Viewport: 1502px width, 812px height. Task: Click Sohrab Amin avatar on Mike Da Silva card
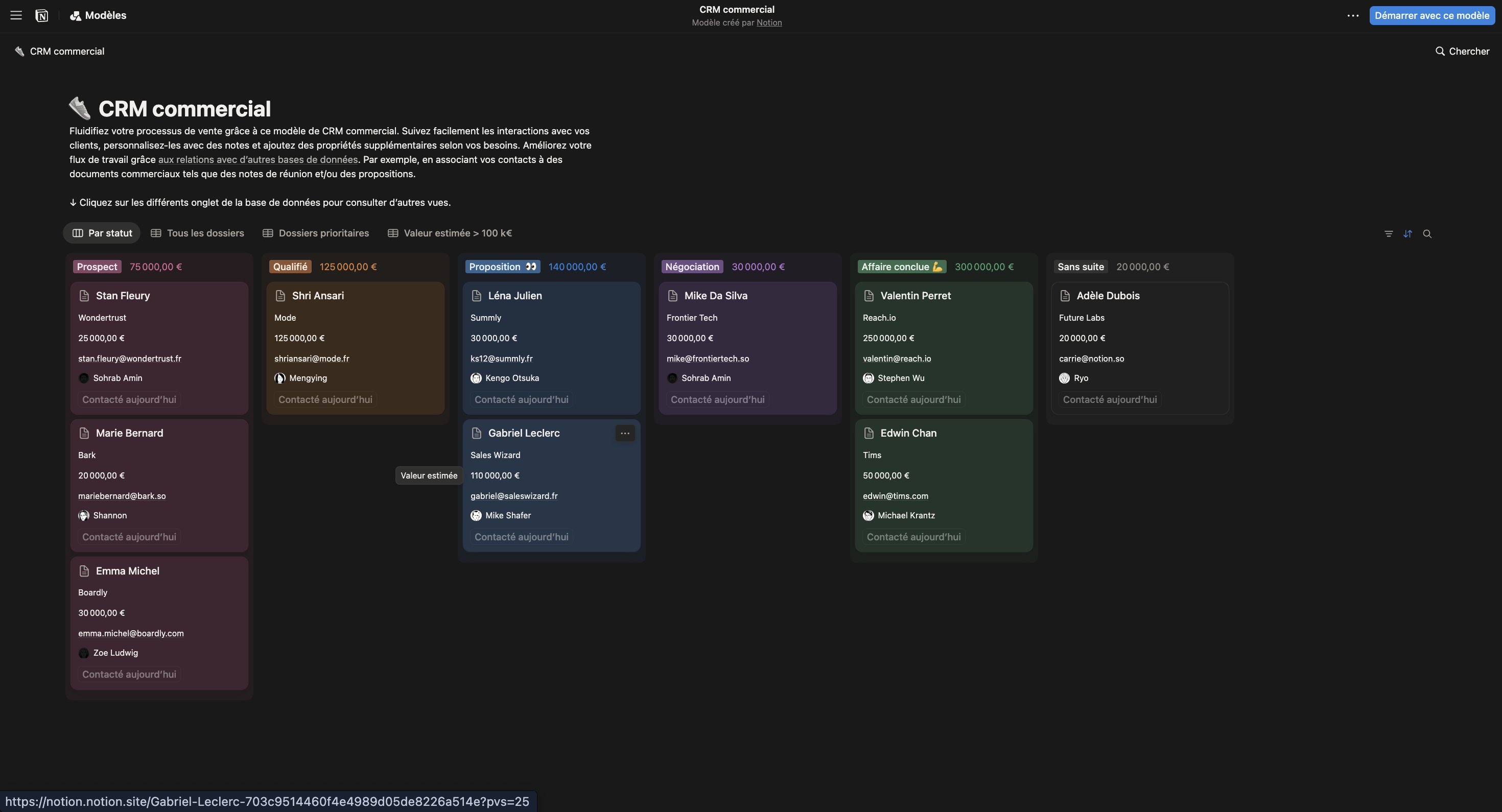[x=672, y=378]
